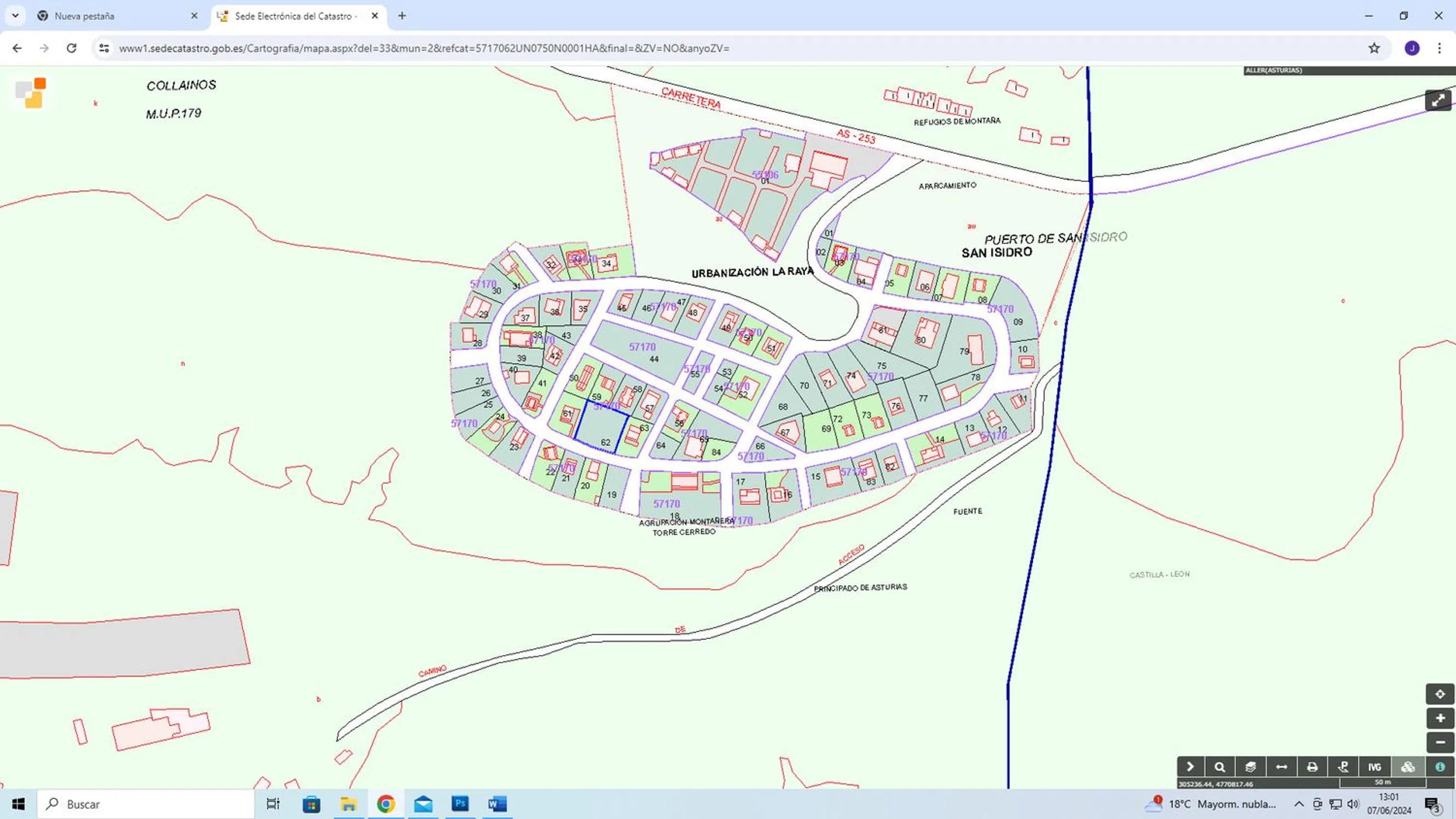Select the distance measurement arrow tool
The width and height of the screenshot is (1456, 819).
pyautogui.click(x=1281, y=767)
